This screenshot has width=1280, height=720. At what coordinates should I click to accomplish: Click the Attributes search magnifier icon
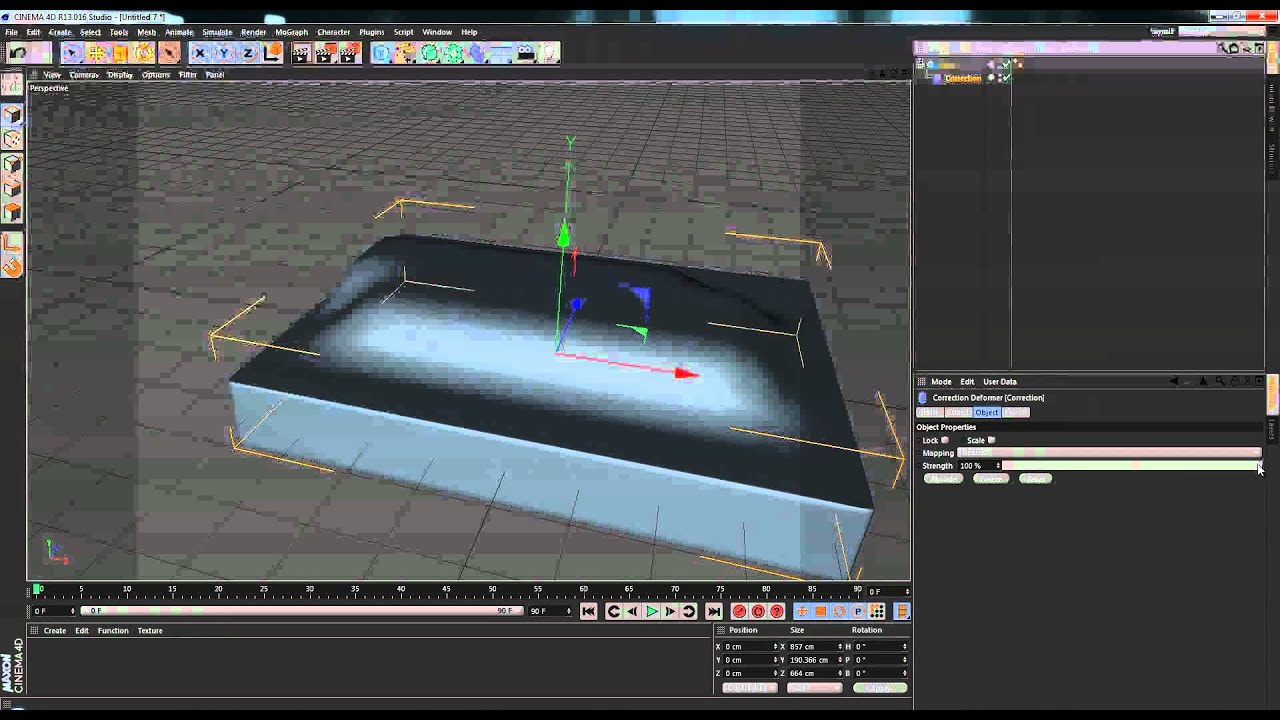[x=1218, y=382]
